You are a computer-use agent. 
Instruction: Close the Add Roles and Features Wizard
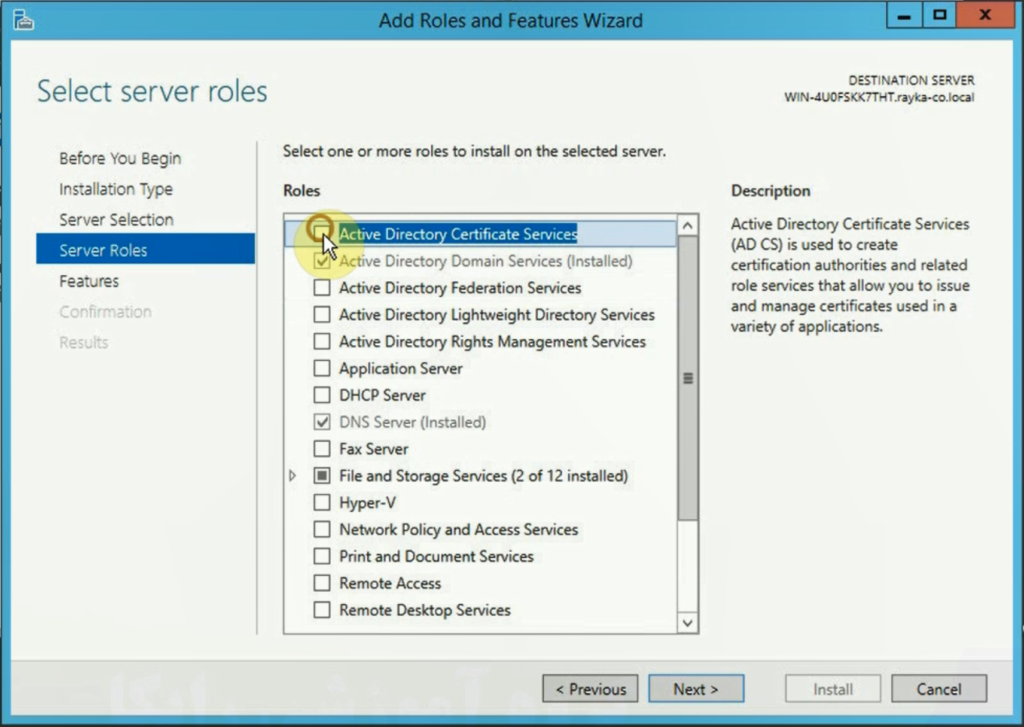pyautogui.click(x=985, y=15)
